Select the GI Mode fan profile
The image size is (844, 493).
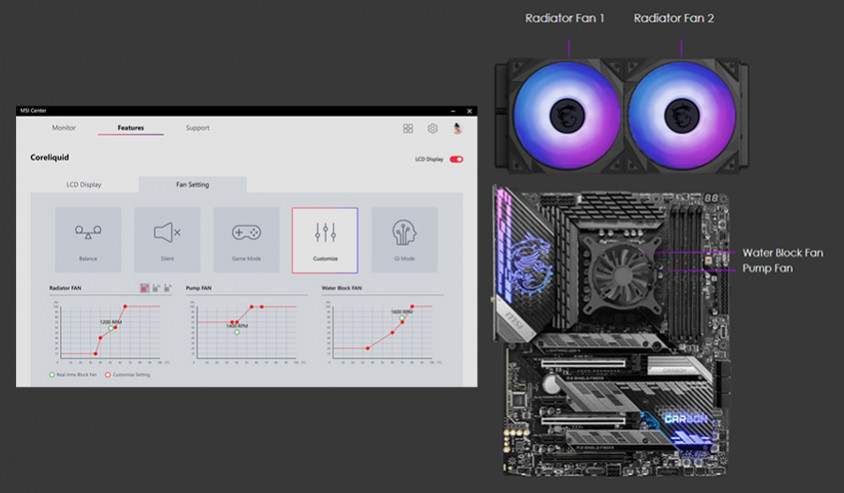pos(404,240)
